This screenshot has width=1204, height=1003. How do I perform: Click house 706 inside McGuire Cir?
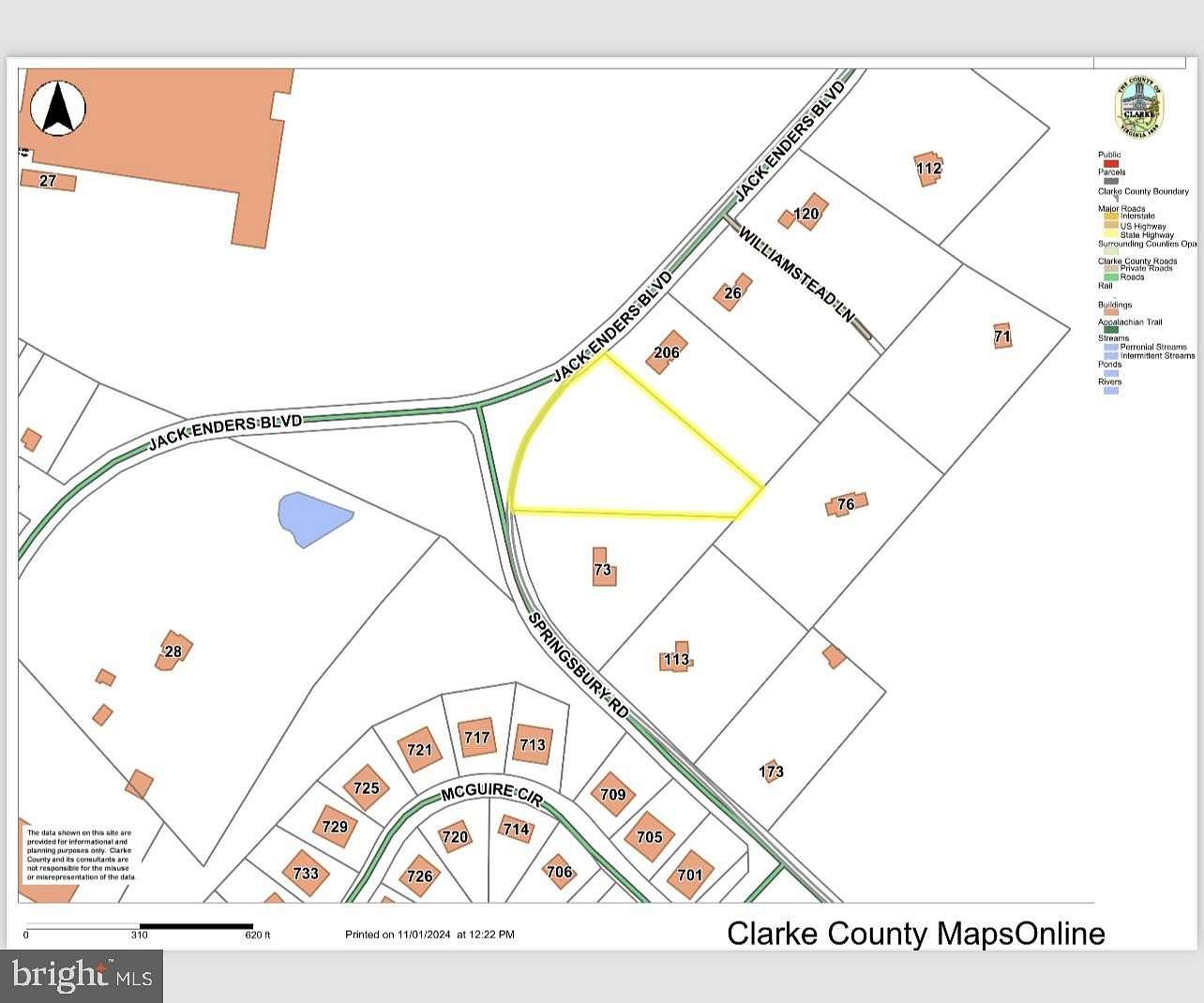[x=559, y=871]
